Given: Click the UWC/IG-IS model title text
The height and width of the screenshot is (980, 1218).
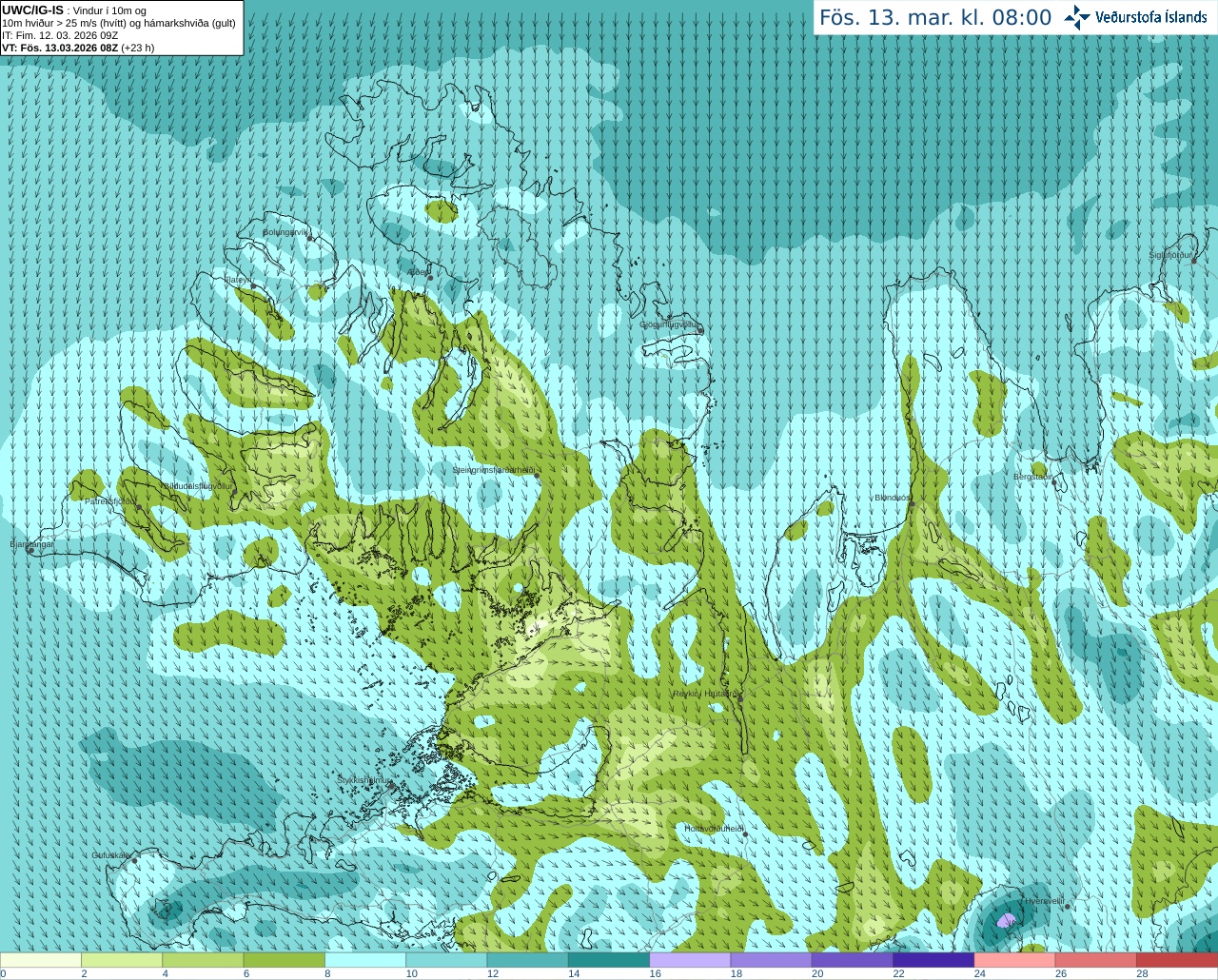Looking at the screenshot, I should pyautogui.click(x=32, y=10).
